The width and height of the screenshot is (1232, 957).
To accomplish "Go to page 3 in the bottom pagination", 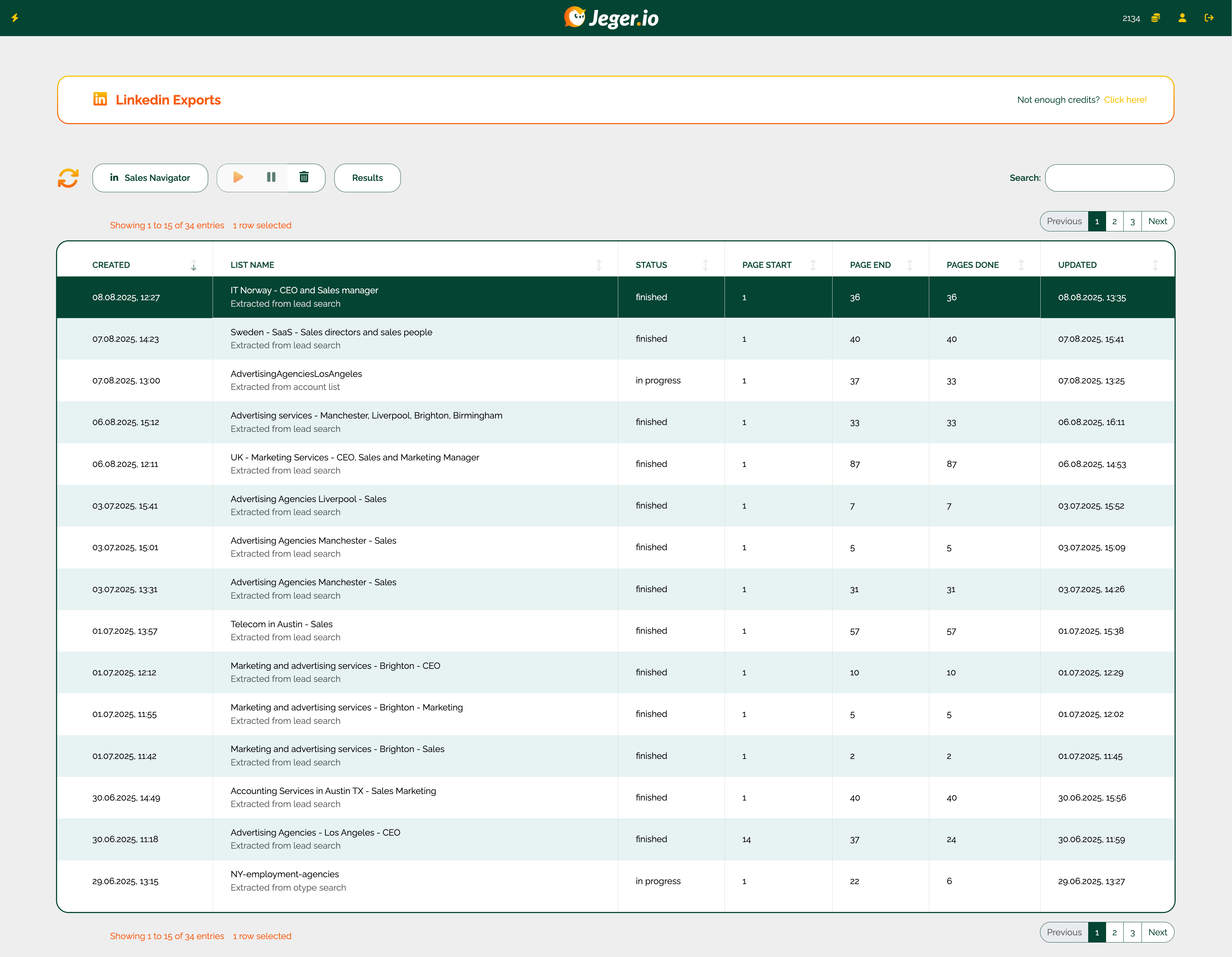I will pyautogui.click(x=1132, y=933).
